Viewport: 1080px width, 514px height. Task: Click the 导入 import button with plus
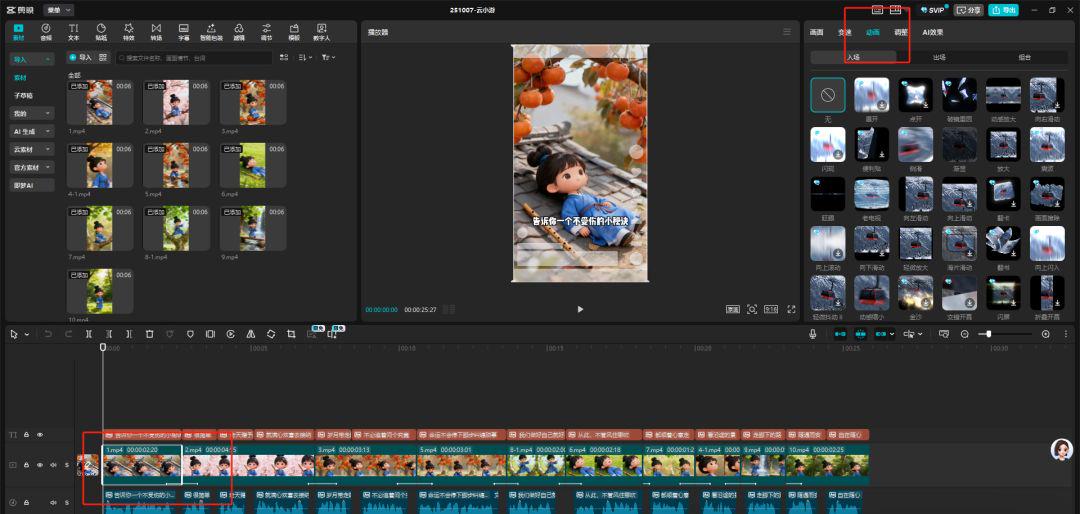(81, 57)
